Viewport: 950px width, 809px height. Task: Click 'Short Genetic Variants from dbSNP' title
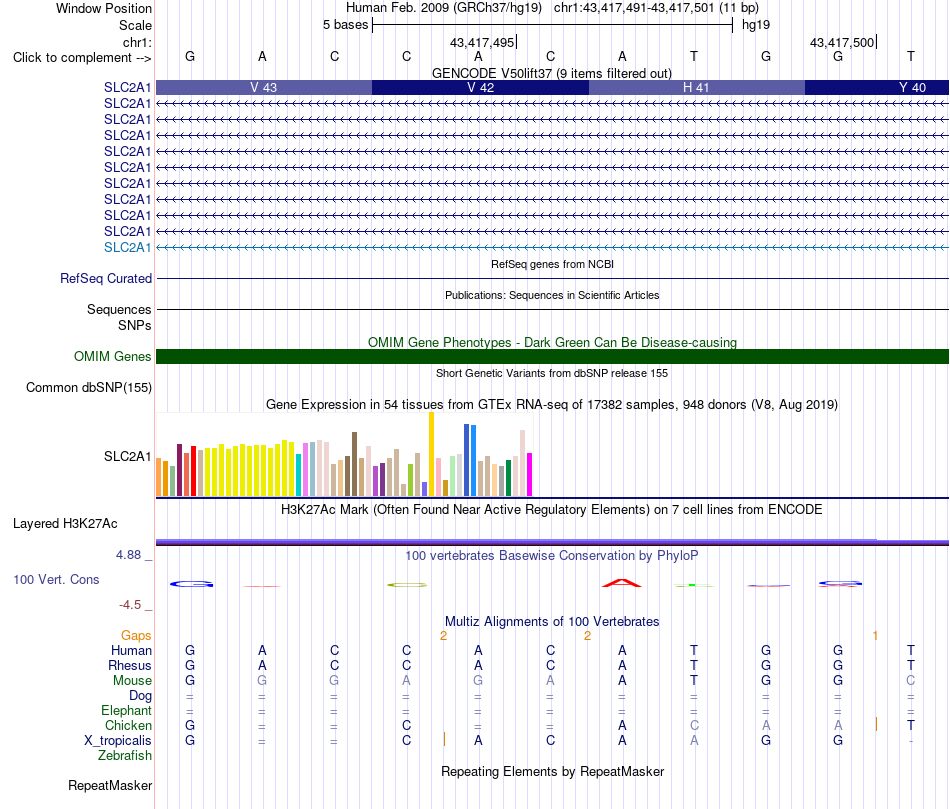(x=552, y=373)
